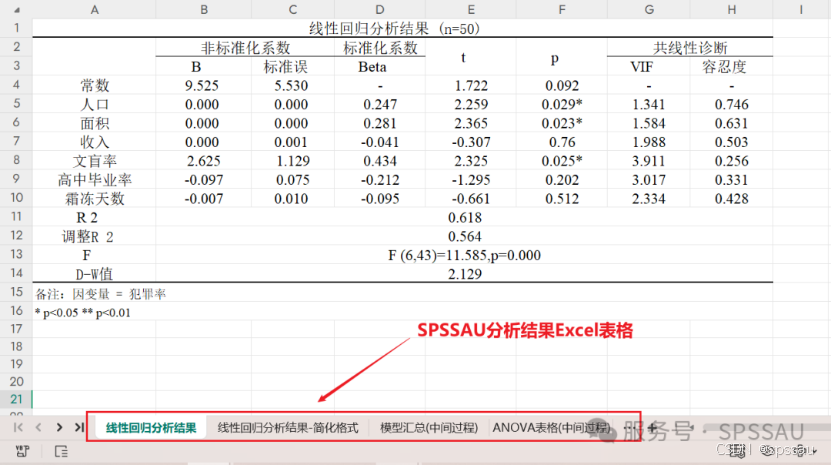The height and width of the screenshot is (465, 831).
Task: Select row 1 header
Action: [16, 28]
